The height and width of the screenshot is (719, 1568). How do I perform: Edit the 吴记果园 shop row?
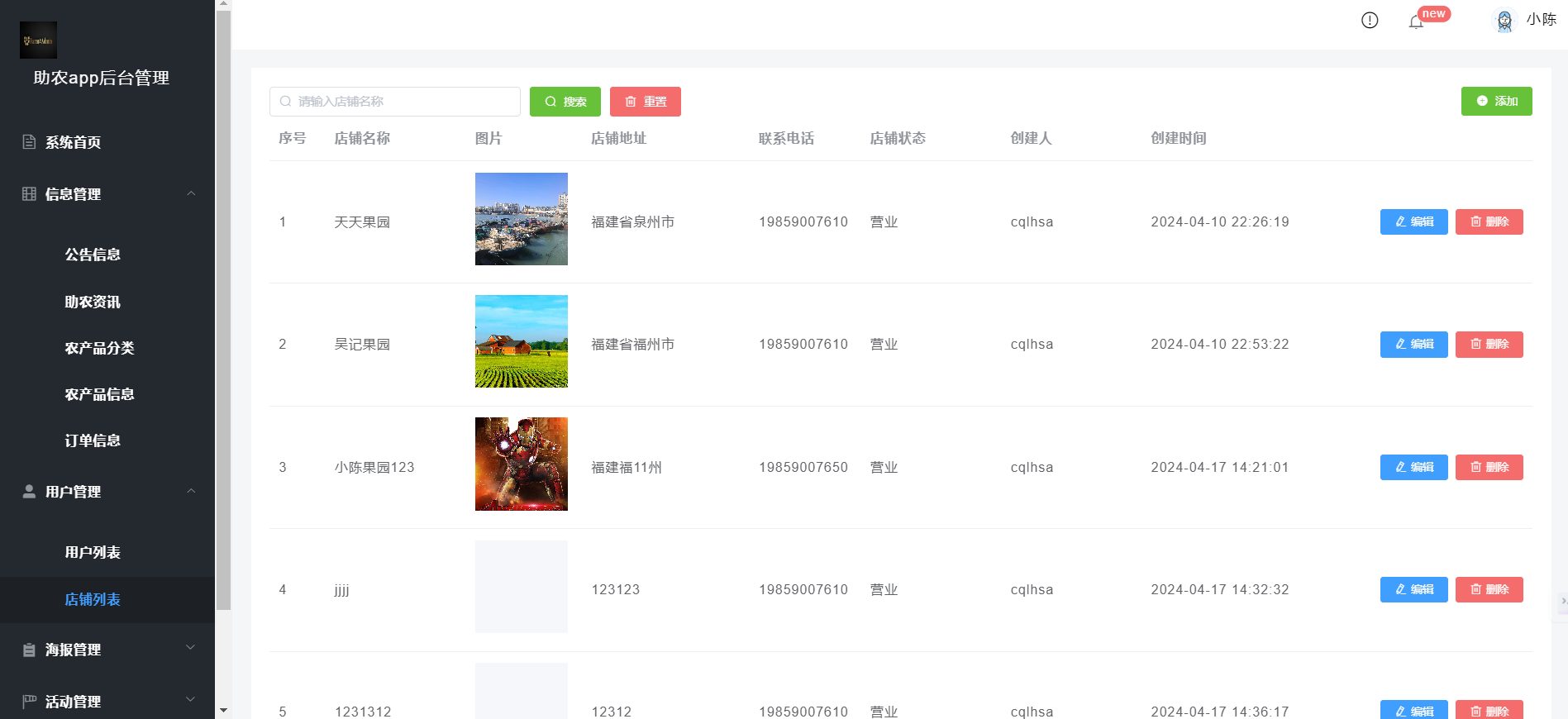(1414, 344)
